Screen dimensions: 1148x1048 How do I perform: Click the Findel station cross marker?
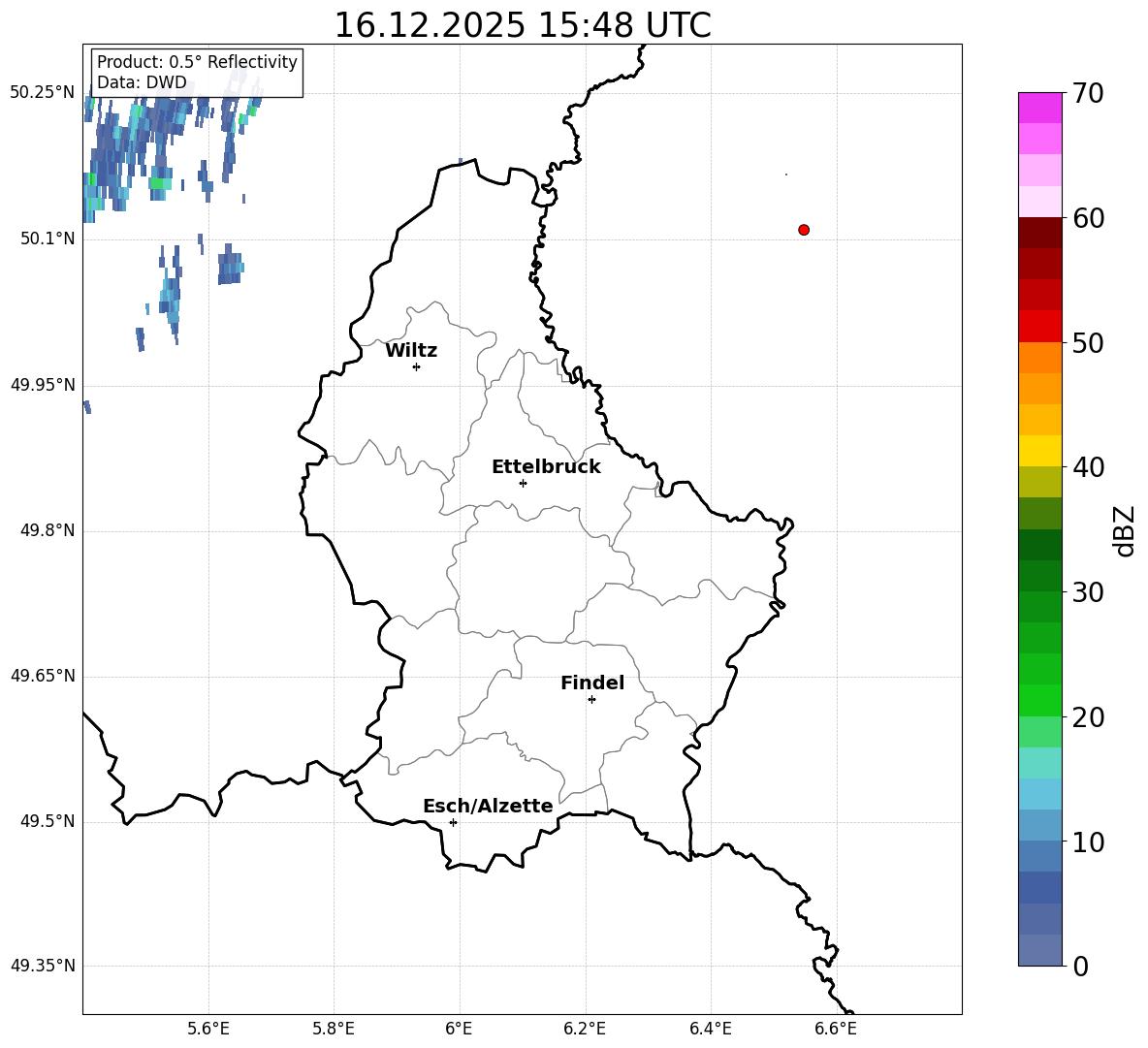[591, 700]
